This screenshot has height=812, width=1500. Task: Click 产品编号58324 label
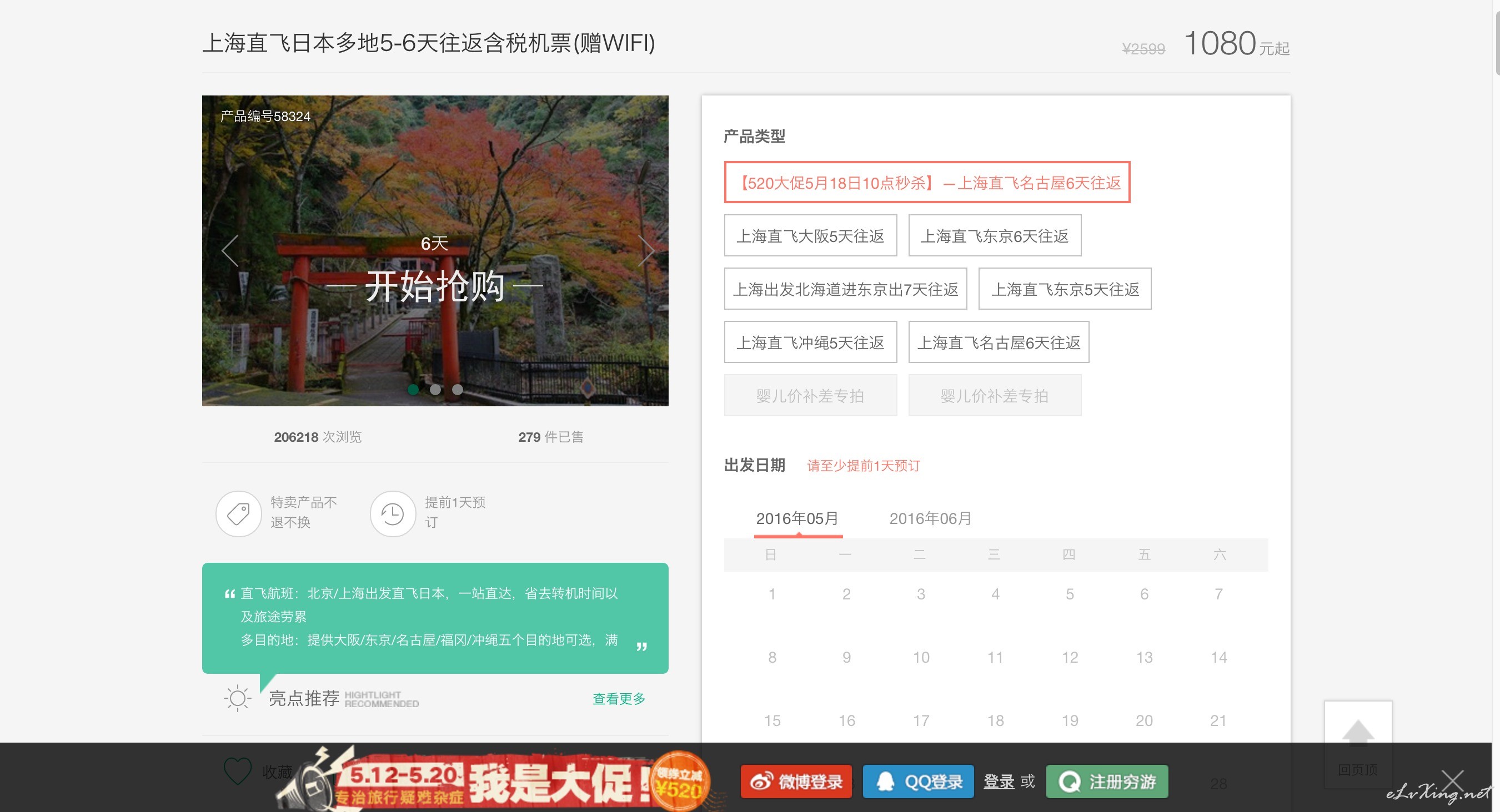click(265, 116)
